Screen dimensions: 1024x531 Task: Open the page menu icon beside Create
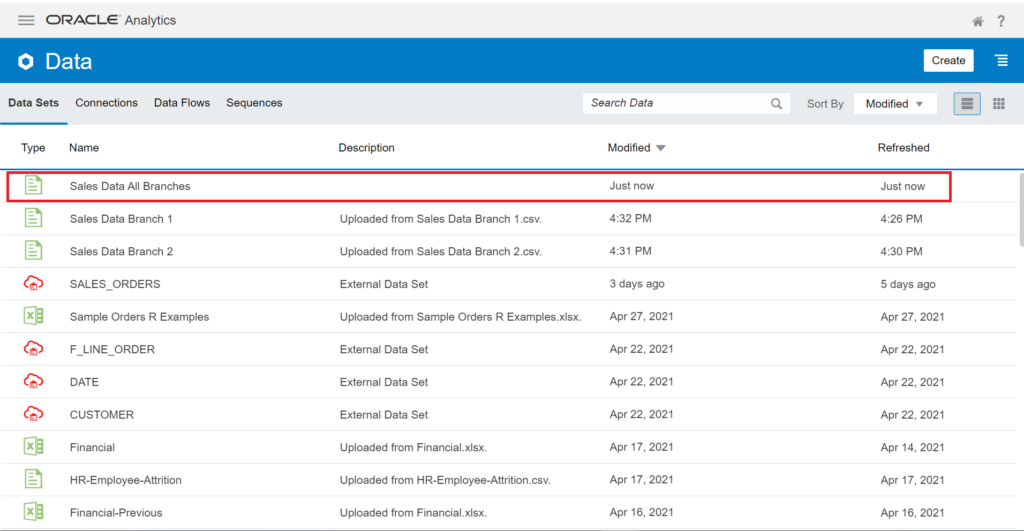(1001, 61)
